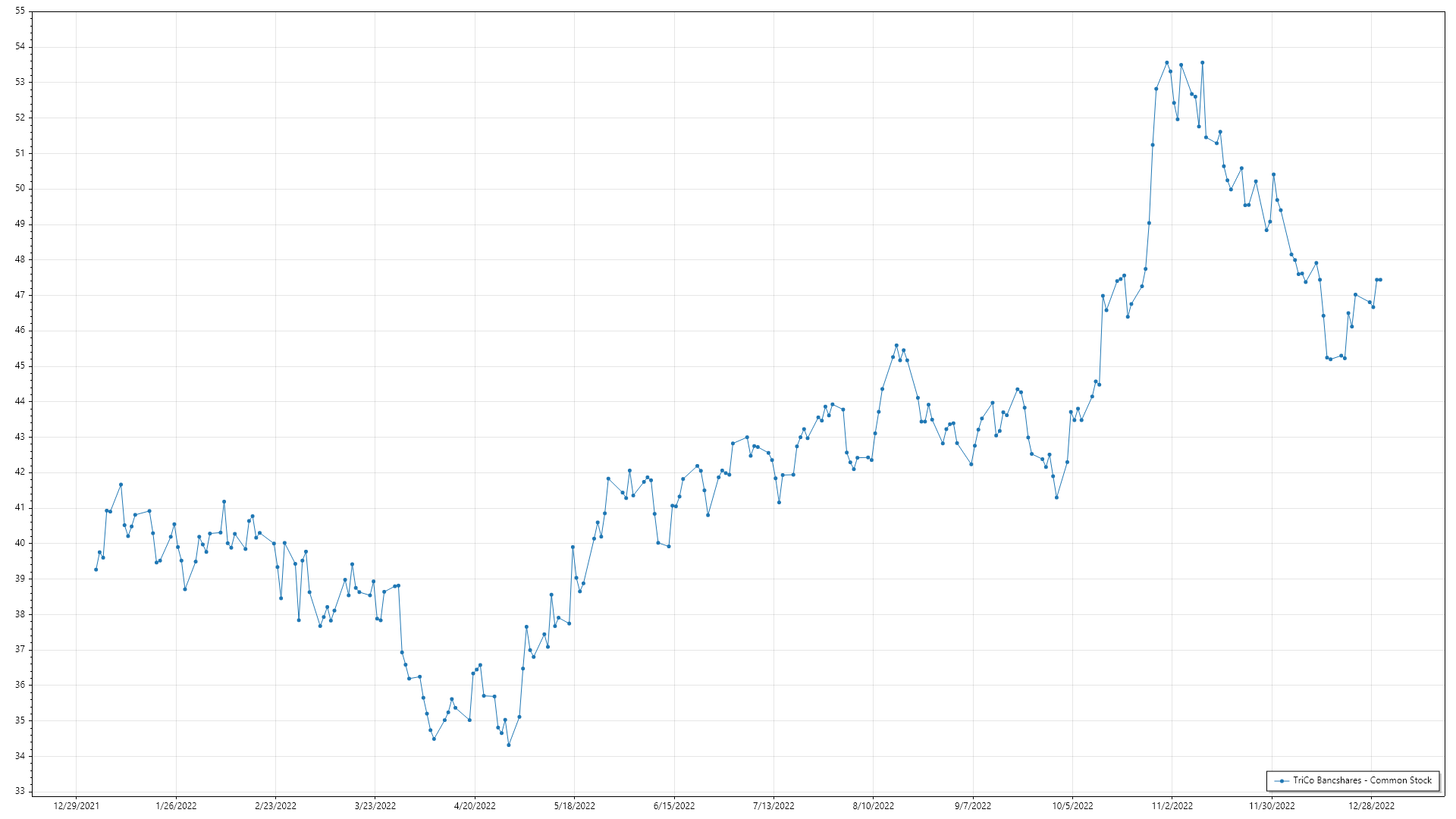Click the leftmost data point of the series

click(96, 570)
